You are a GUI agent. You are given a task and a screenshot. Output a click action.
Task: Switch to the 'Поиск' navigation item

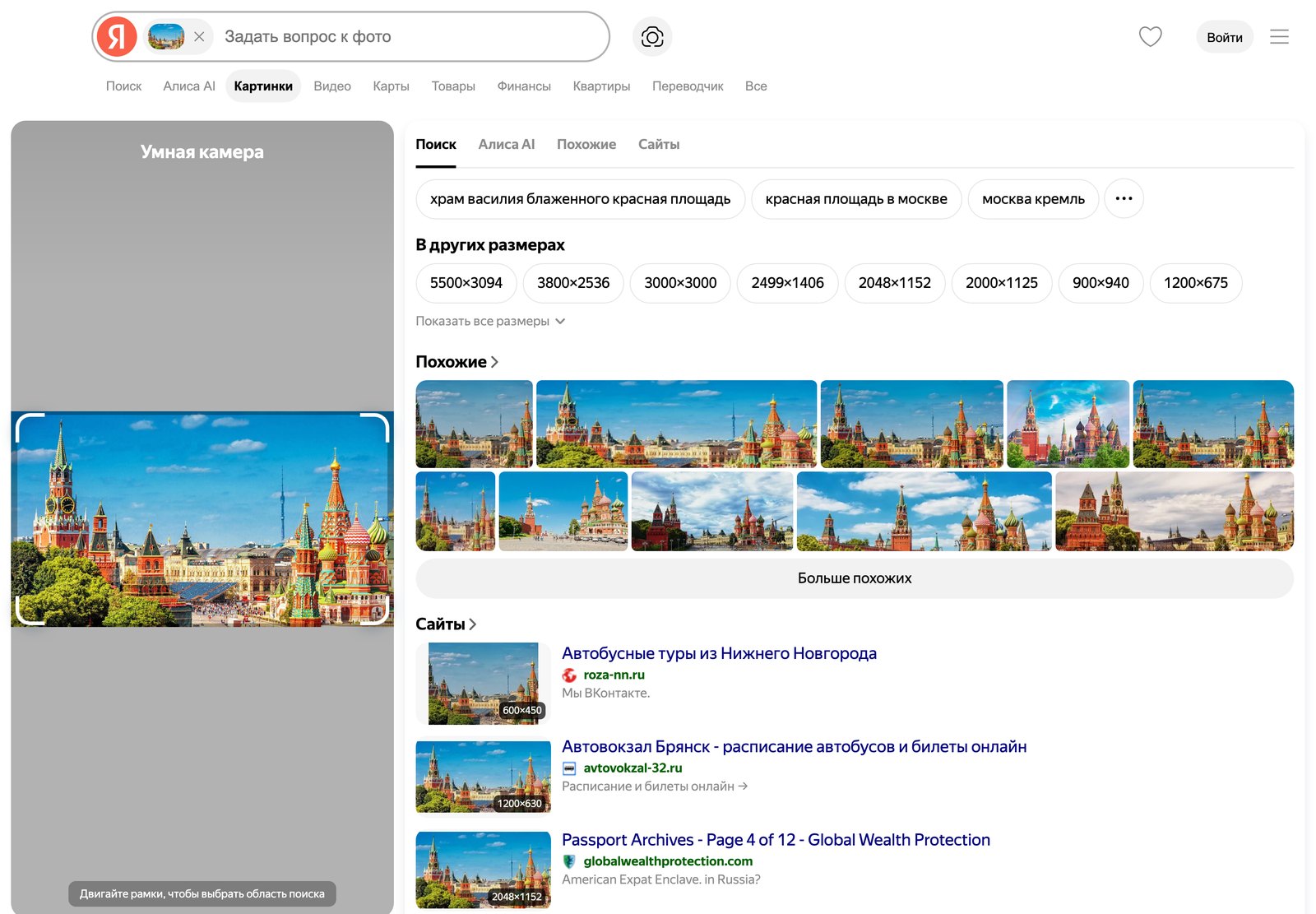(124, 86)
